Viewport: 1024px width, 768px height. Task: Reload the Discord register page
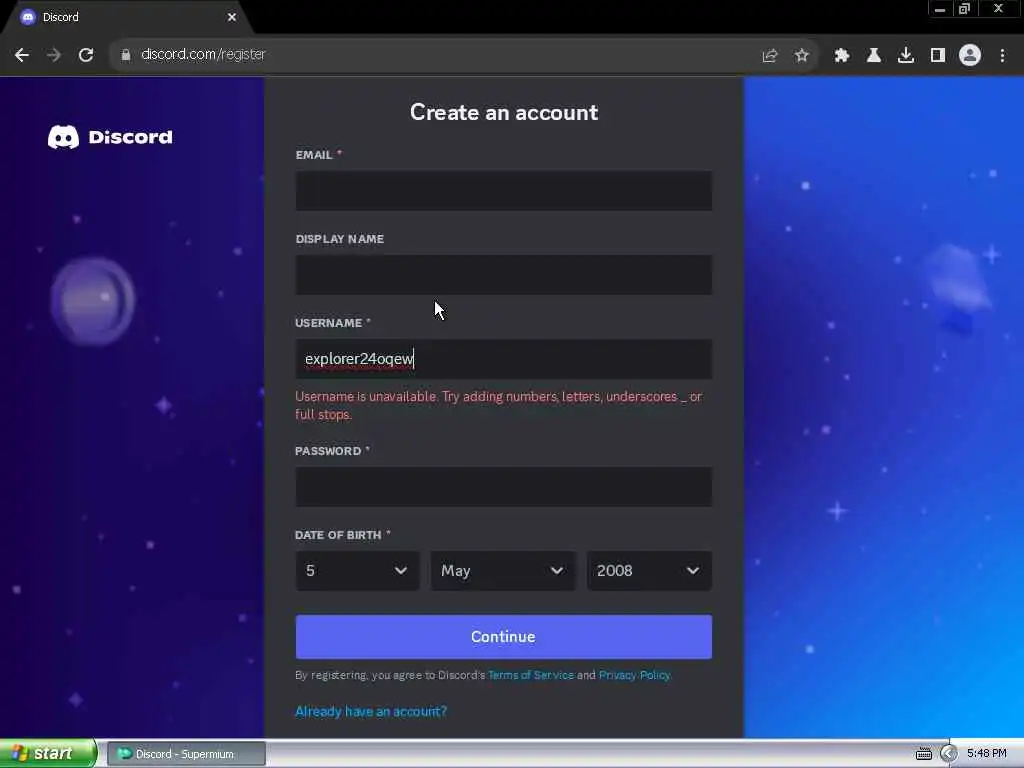coord(86,55)
